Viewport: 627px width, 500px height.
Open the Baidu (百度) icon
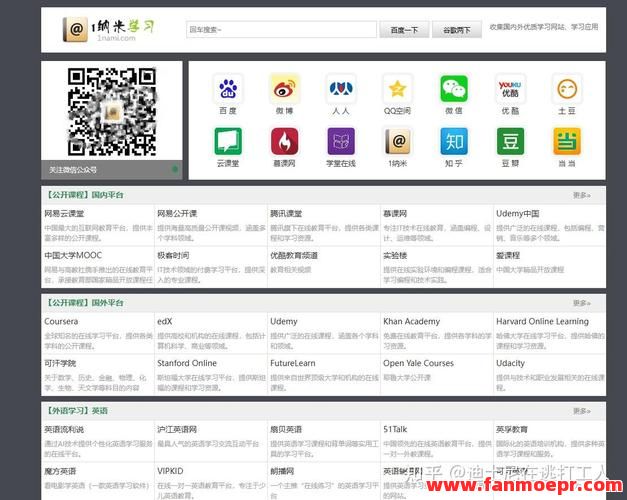click(x=228, y=89)
